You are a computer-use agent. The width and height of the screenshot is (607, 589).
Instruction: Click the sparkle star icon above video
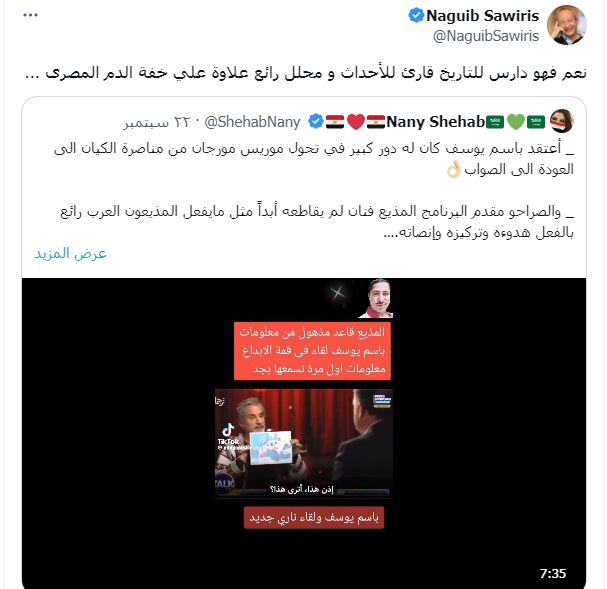click(338, 293)
